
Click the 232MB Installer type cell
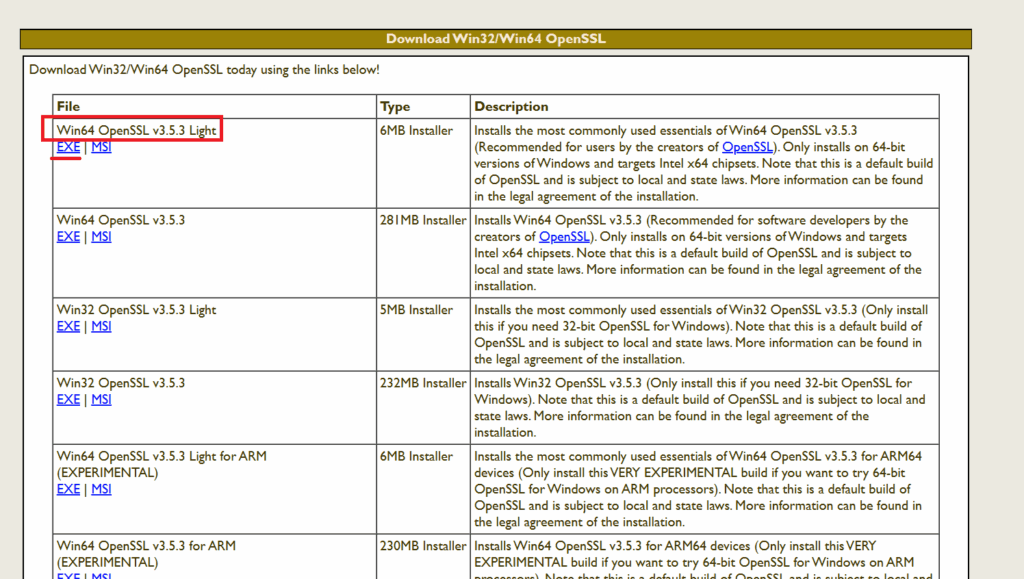(x=423, y=383)
